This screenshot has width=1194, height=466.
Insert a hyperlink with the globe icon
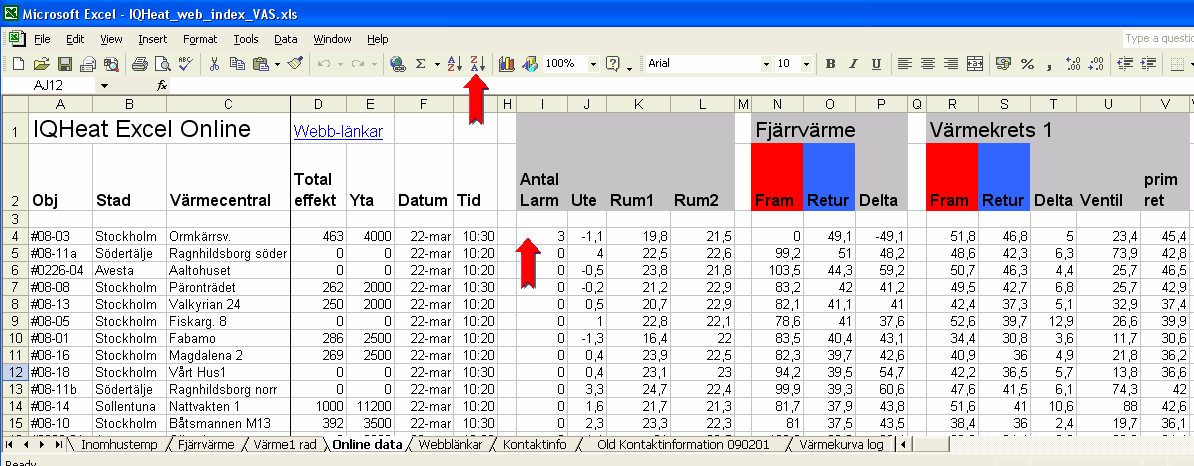pos(397,64)
